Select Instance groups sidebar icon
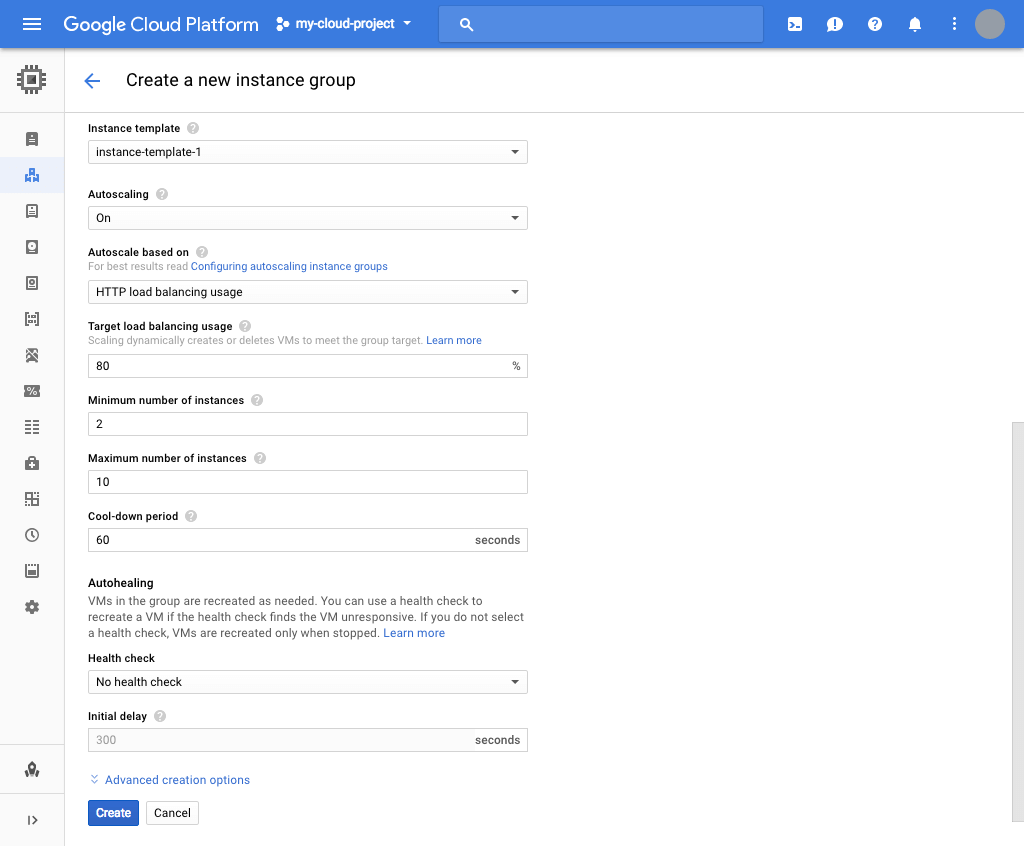Image resolution: width=1024 pixels, height=846 pixels. click(x=31, y=175)
